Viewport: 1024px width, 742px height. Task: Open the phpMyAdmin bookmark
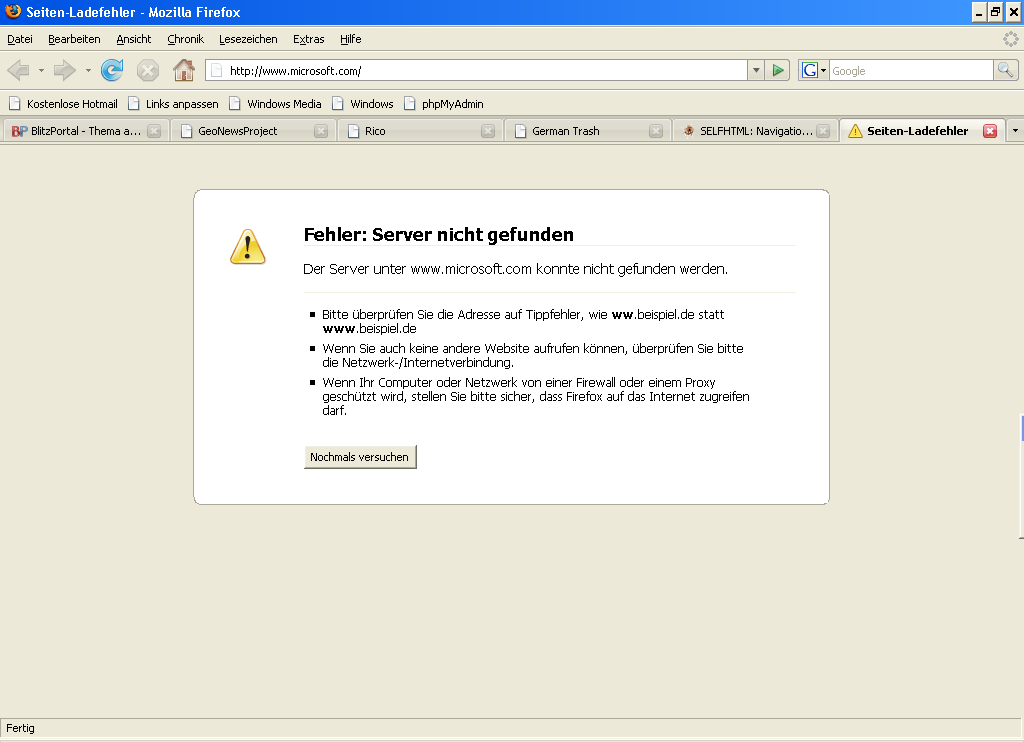point(443,103)
